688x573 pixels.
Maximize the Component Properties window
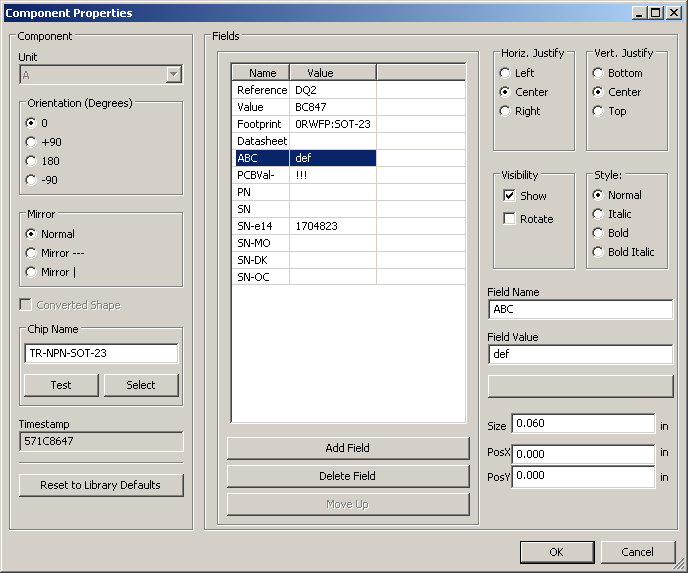pos(656,13)
